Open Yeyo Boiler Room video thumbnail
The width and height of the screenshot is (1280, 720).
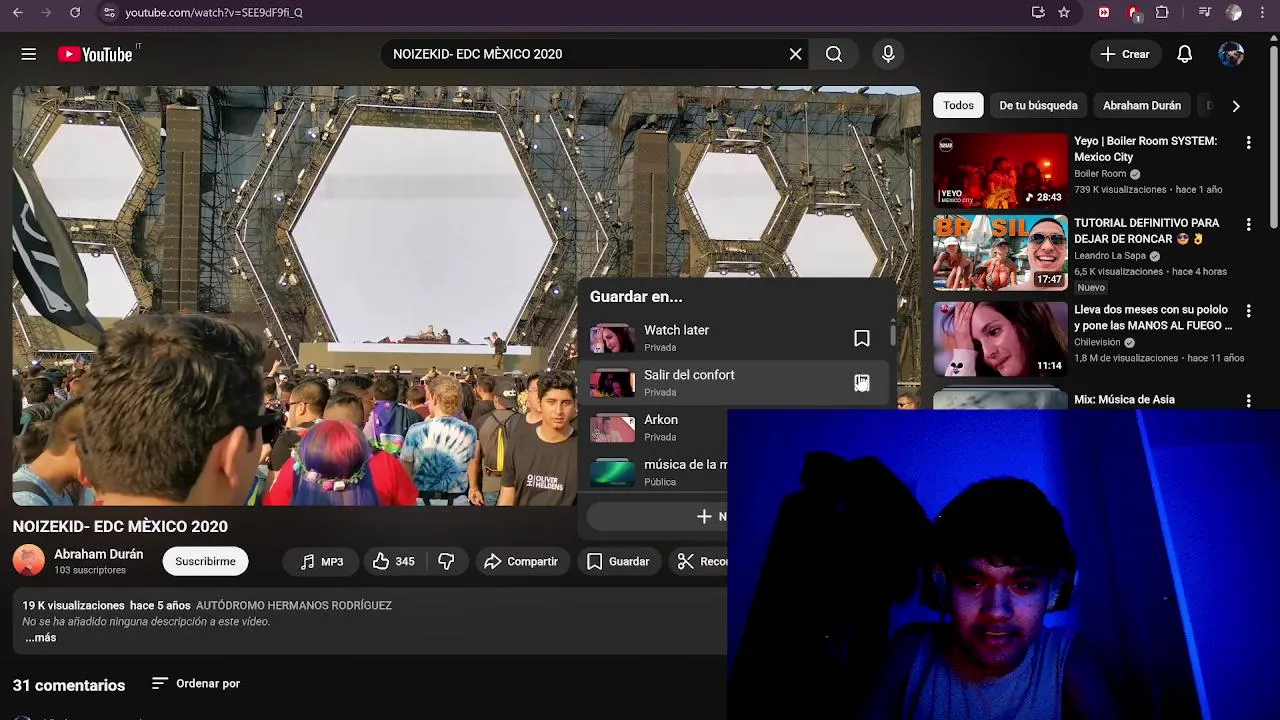point(1000,171)
